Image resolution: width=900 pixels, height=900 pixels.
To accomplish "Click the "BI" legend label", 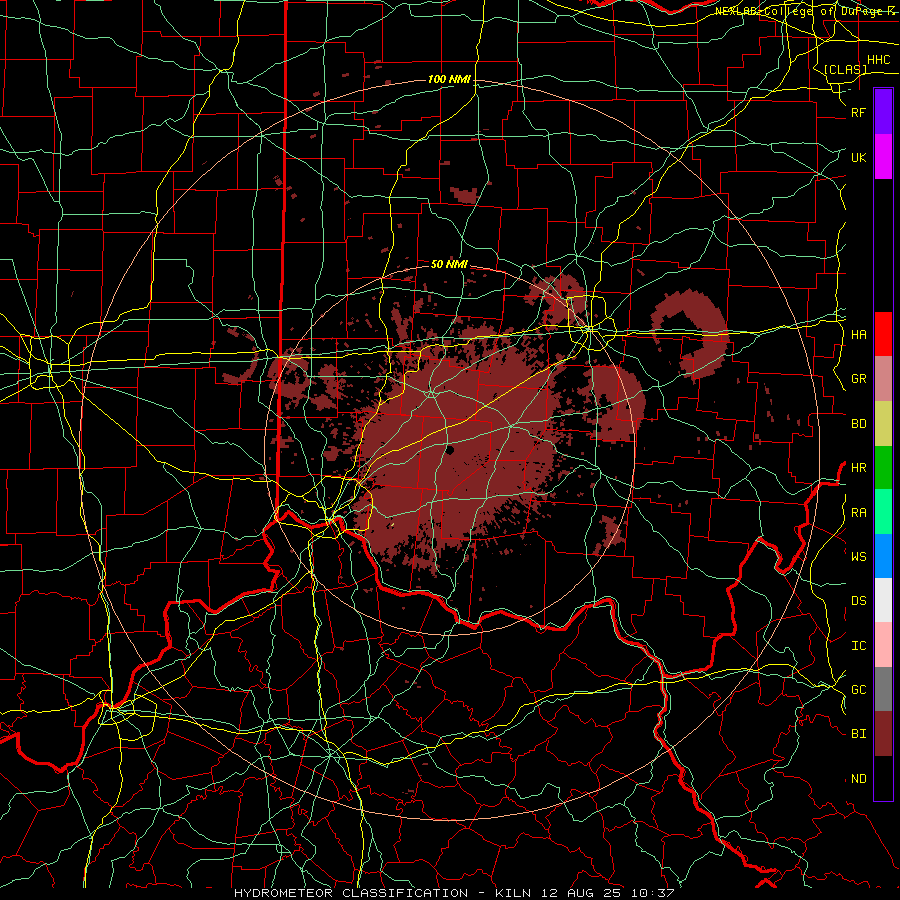I will click(x=858, y=734).
